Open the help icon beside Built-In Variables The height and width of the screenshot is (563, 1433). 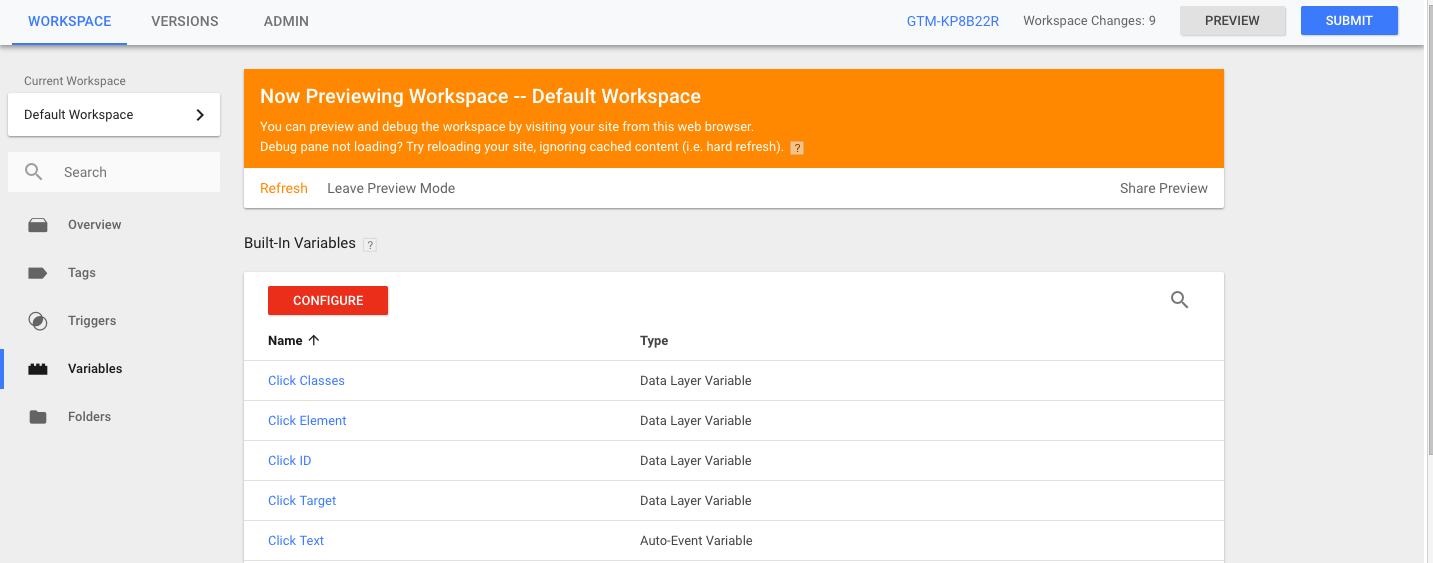pos(370,244)
